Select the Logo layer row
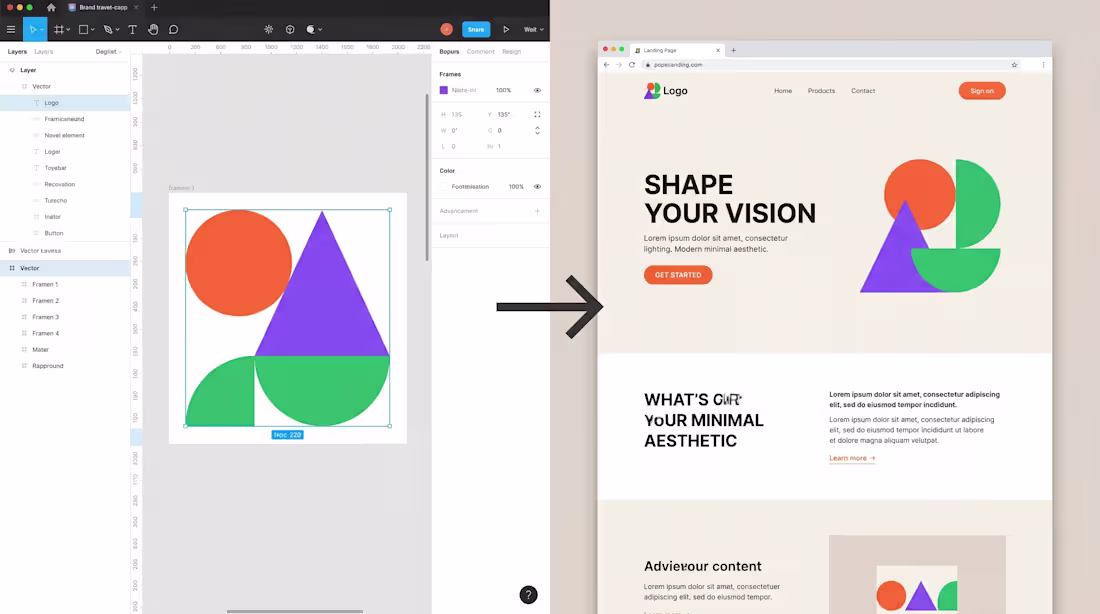 (65, 102)
